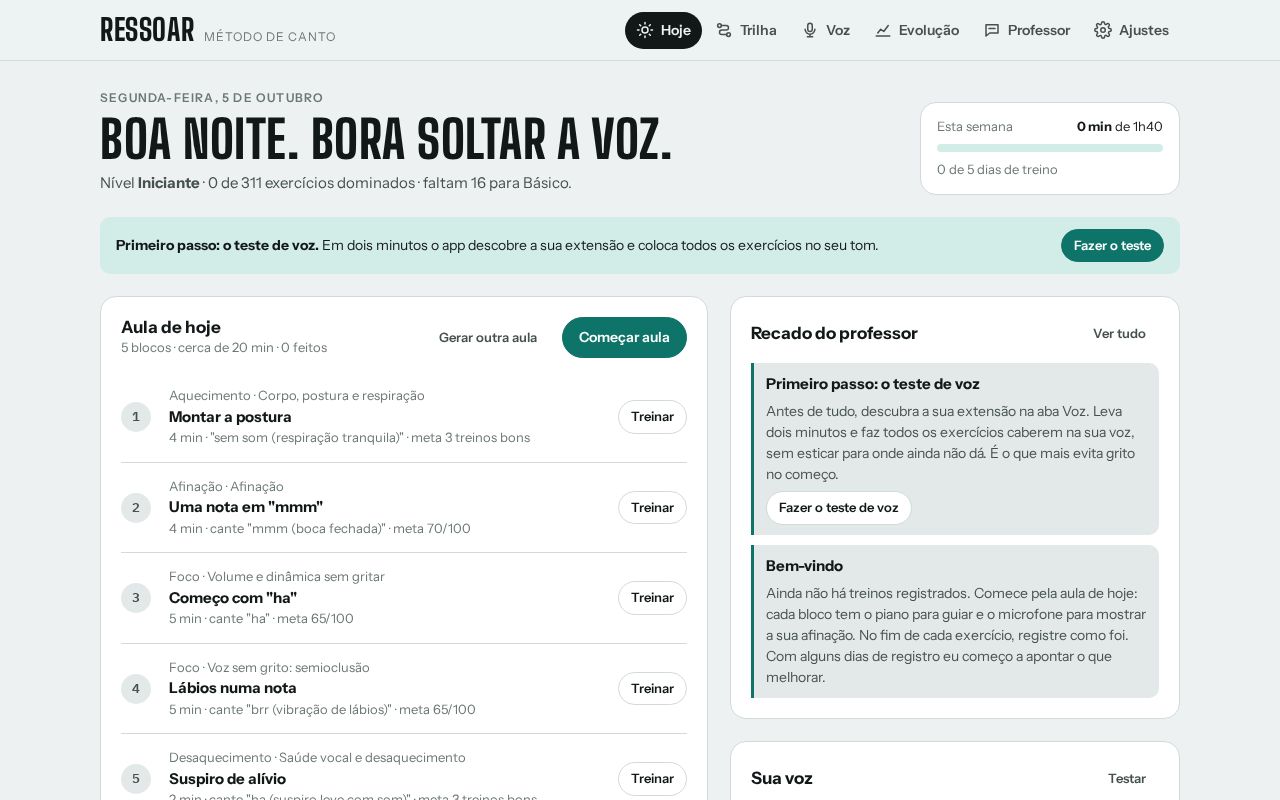Open the Ajustes settings tab
This screenshot has height=800, width=1280.
pyautogui.click(x=1131, y=30)
